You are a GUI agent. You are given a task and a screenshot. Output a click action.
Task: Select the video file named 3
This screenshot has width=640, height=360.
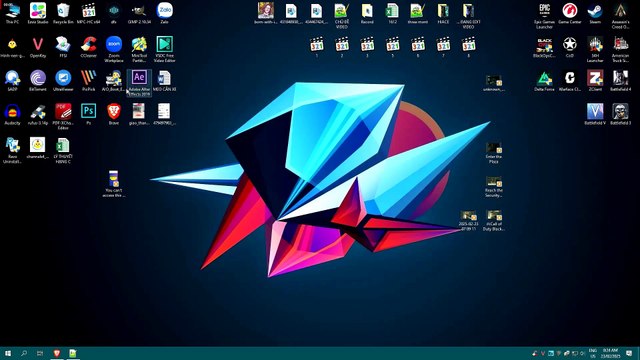(367, 47)
